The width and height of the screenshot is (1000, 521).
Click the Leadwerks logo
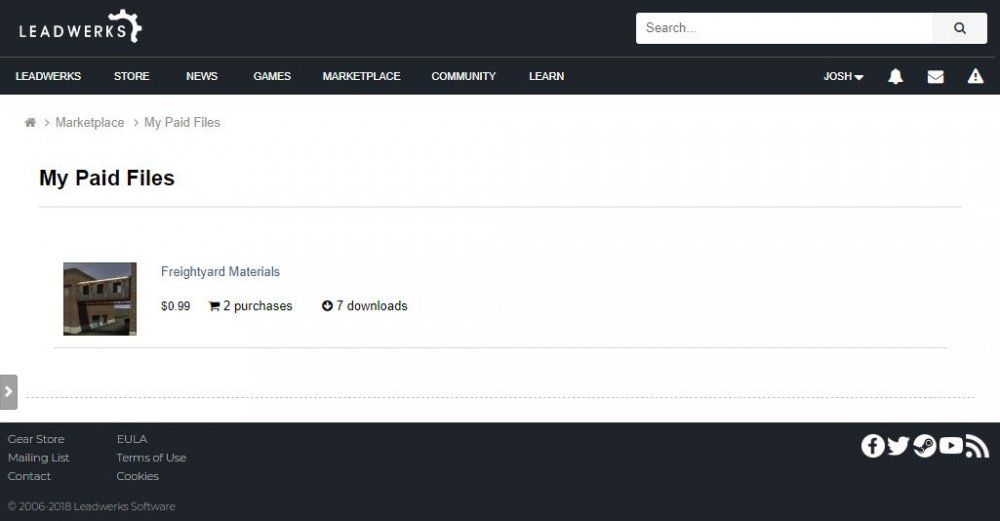(80, 27)
